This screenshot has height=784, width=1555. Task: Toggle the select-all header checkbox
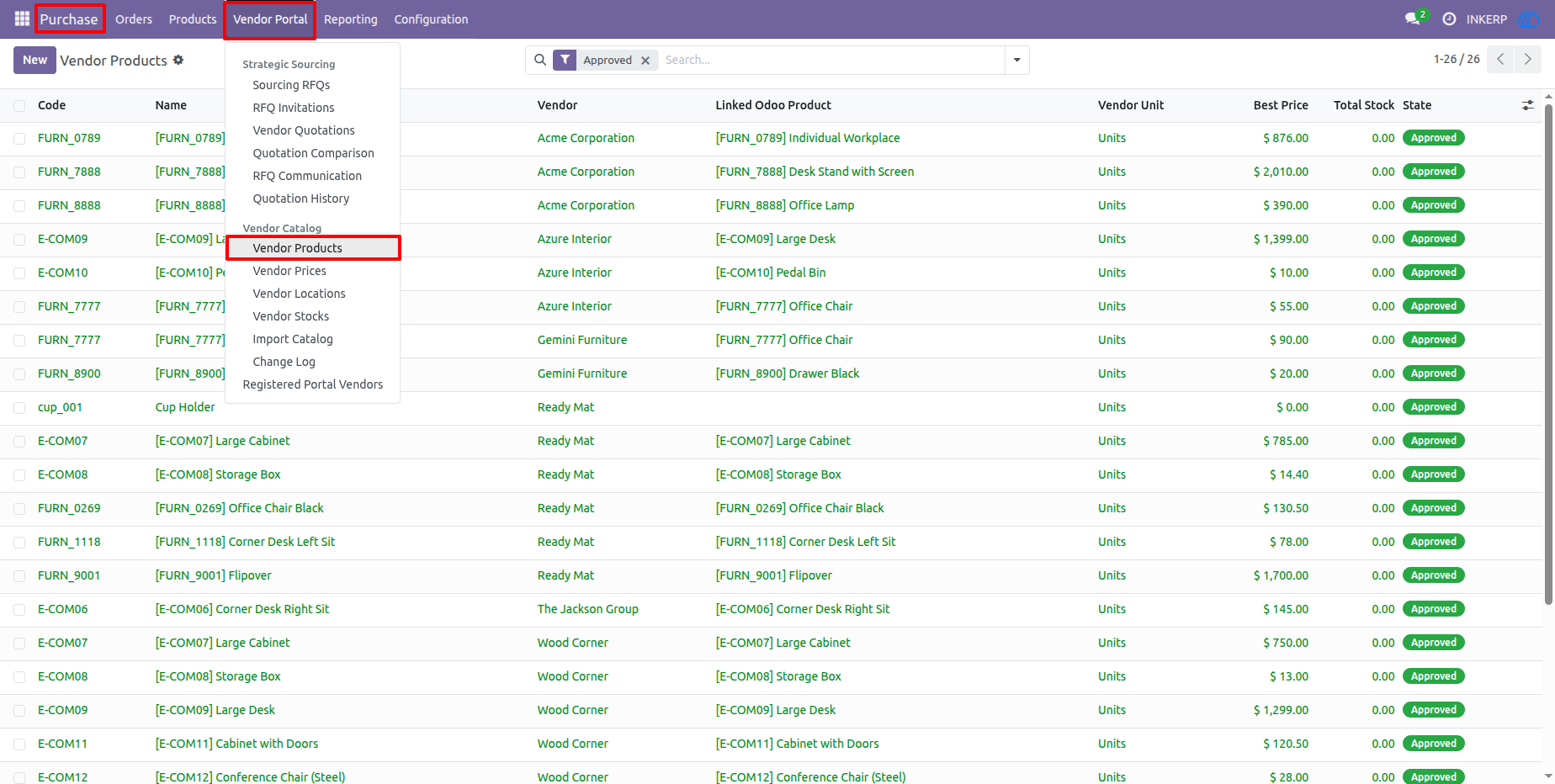point(19,105)
